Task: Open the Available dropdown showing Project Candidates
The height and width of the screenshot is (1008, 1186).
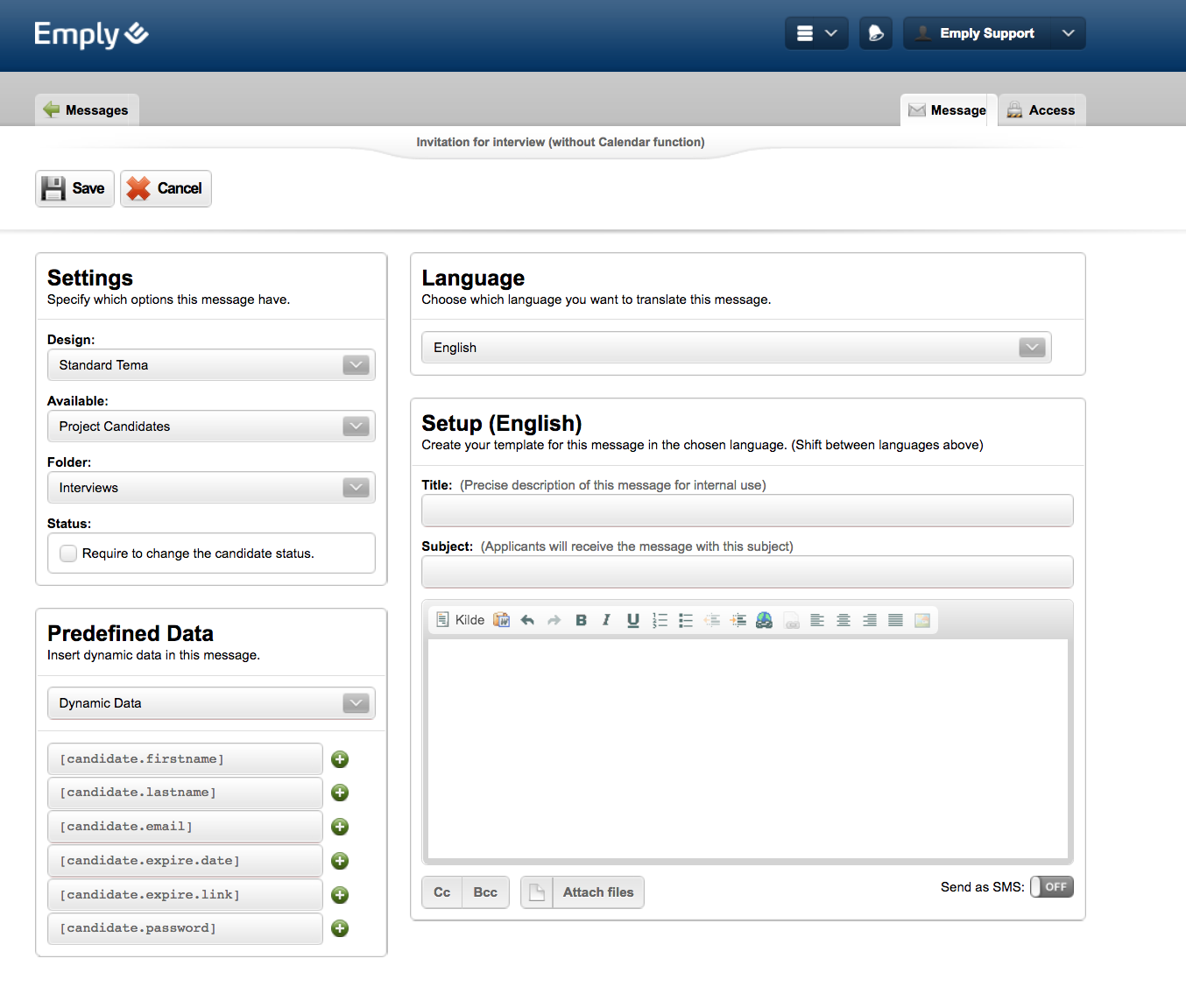Action: pos(211,426)
